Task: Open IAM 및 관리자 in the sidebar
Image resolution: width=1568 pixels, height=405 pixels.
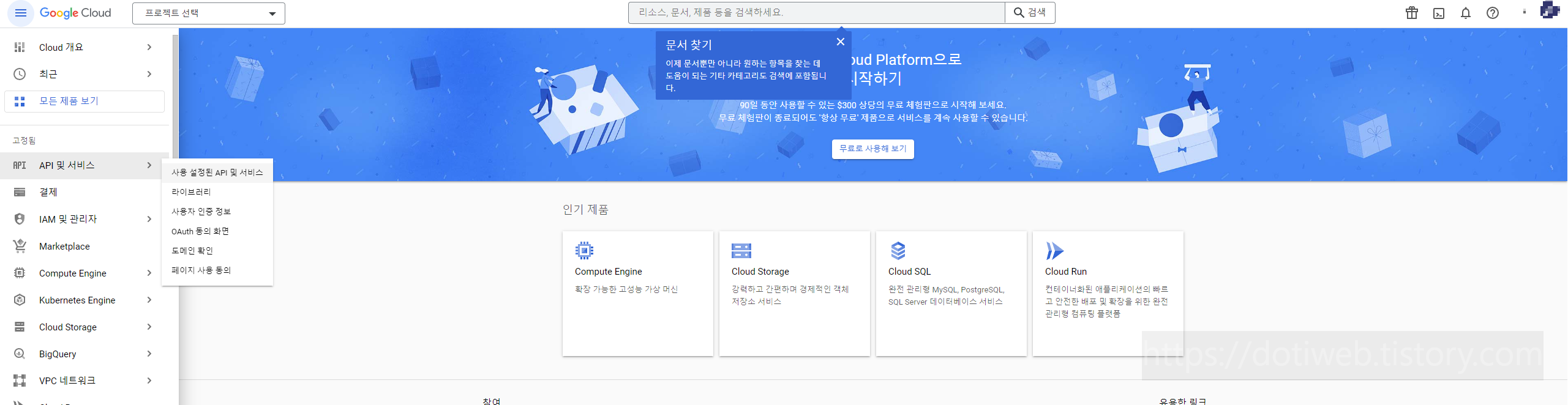Action: coord(84,219)
